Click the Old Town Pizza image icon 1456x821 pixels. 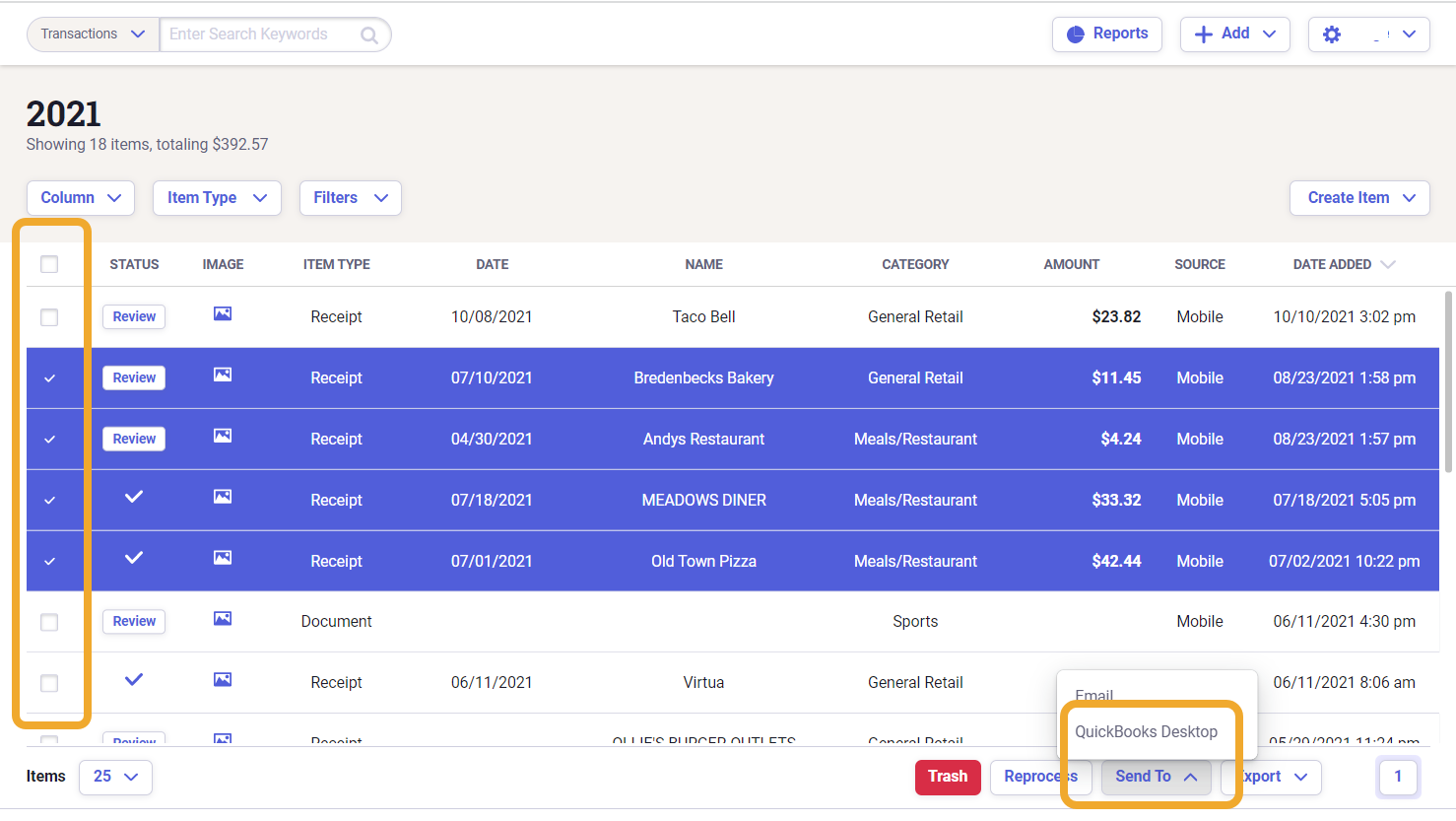pyautogui.click(x=223, y=559)
